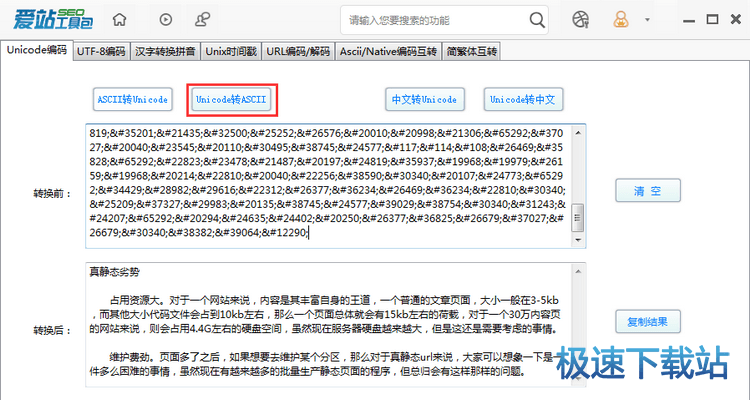Click the play video icon
Screen dimensions: 750x400
click(x=166, y=20)
